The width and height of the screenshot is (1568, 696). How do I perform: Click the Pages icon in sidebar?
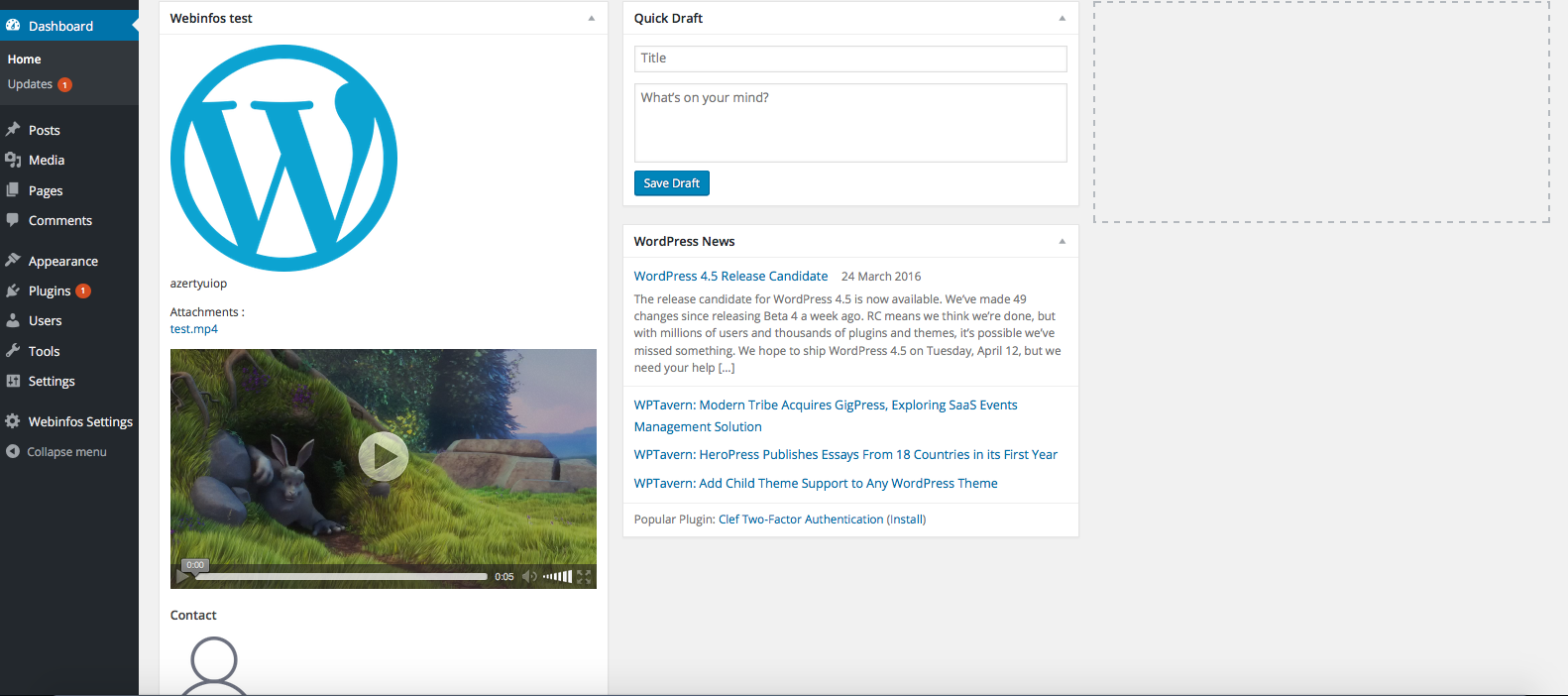[x=13, y=190]
